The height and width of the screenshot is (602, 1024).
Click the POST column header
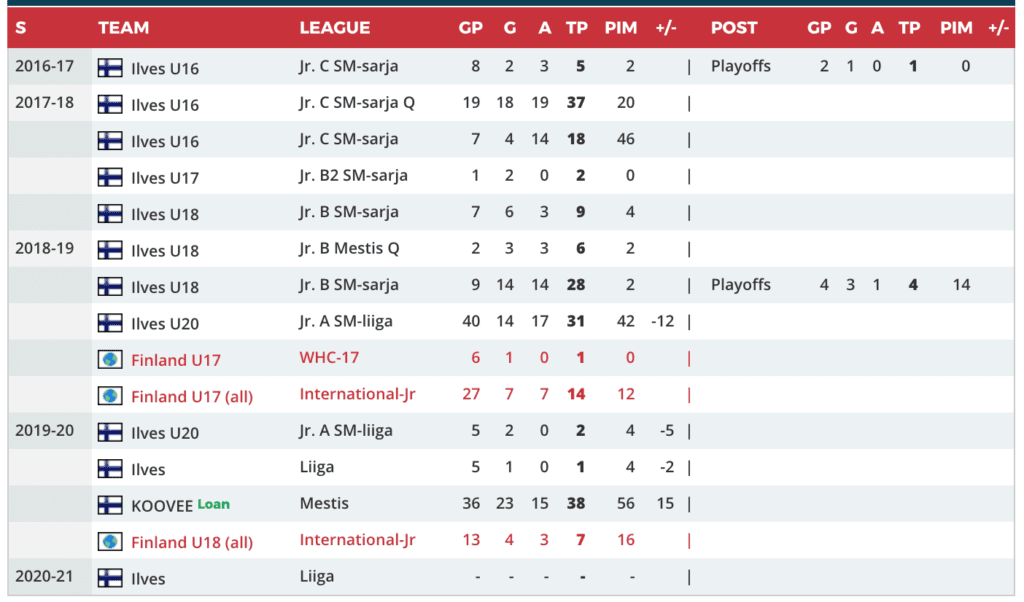click(734, 28)
